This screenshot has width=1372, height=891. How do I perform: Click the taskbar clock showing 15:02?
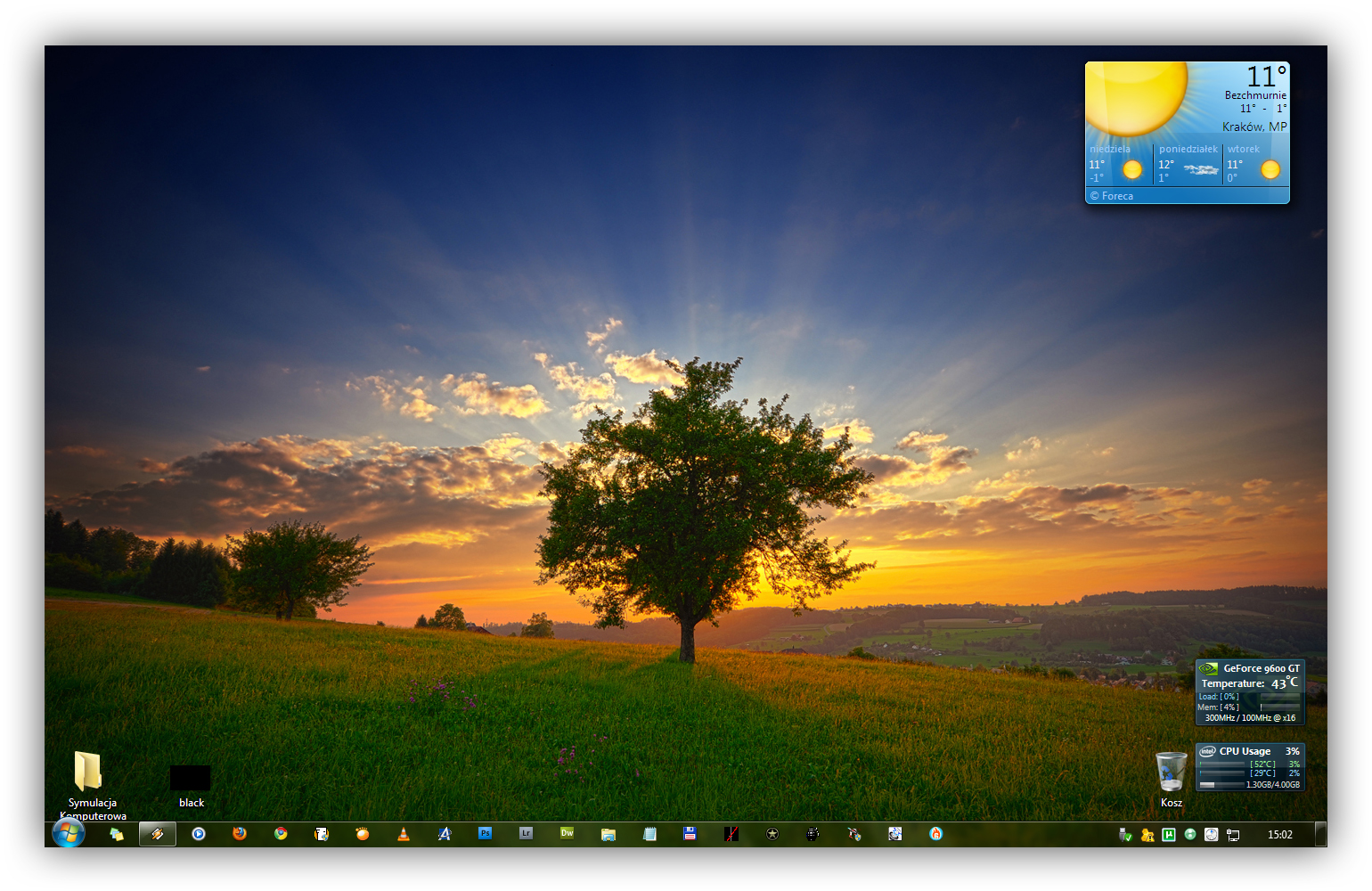(x=1279, y=835)
